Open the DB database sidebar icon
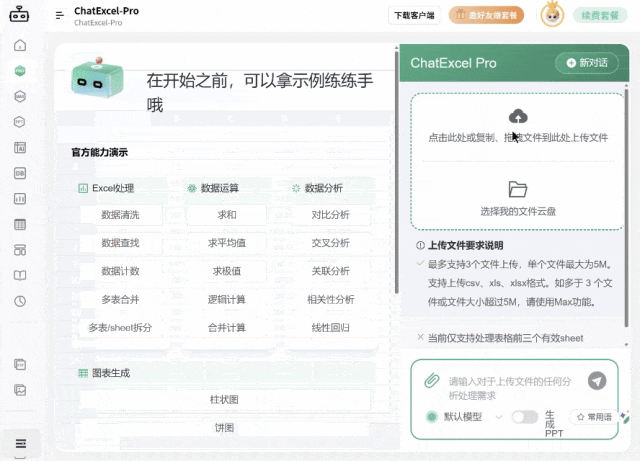Screen dimensions: 640x461 click(20, 173)
